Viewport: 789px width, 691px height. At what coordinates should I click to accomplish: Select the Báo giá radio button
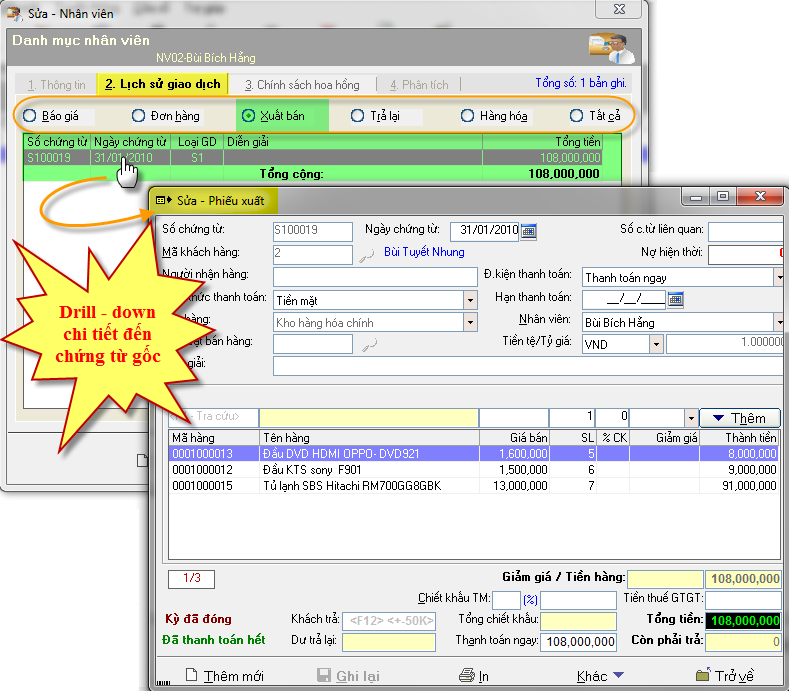(x=30, y=116)
